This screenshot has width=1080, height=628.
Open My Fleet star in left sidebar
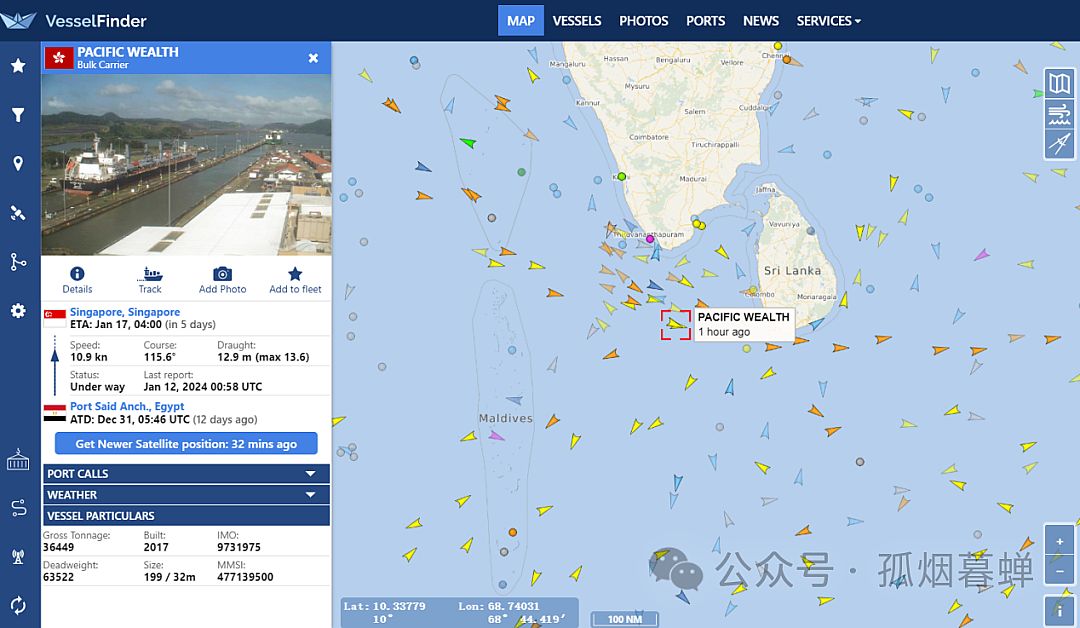coord(18,66)
